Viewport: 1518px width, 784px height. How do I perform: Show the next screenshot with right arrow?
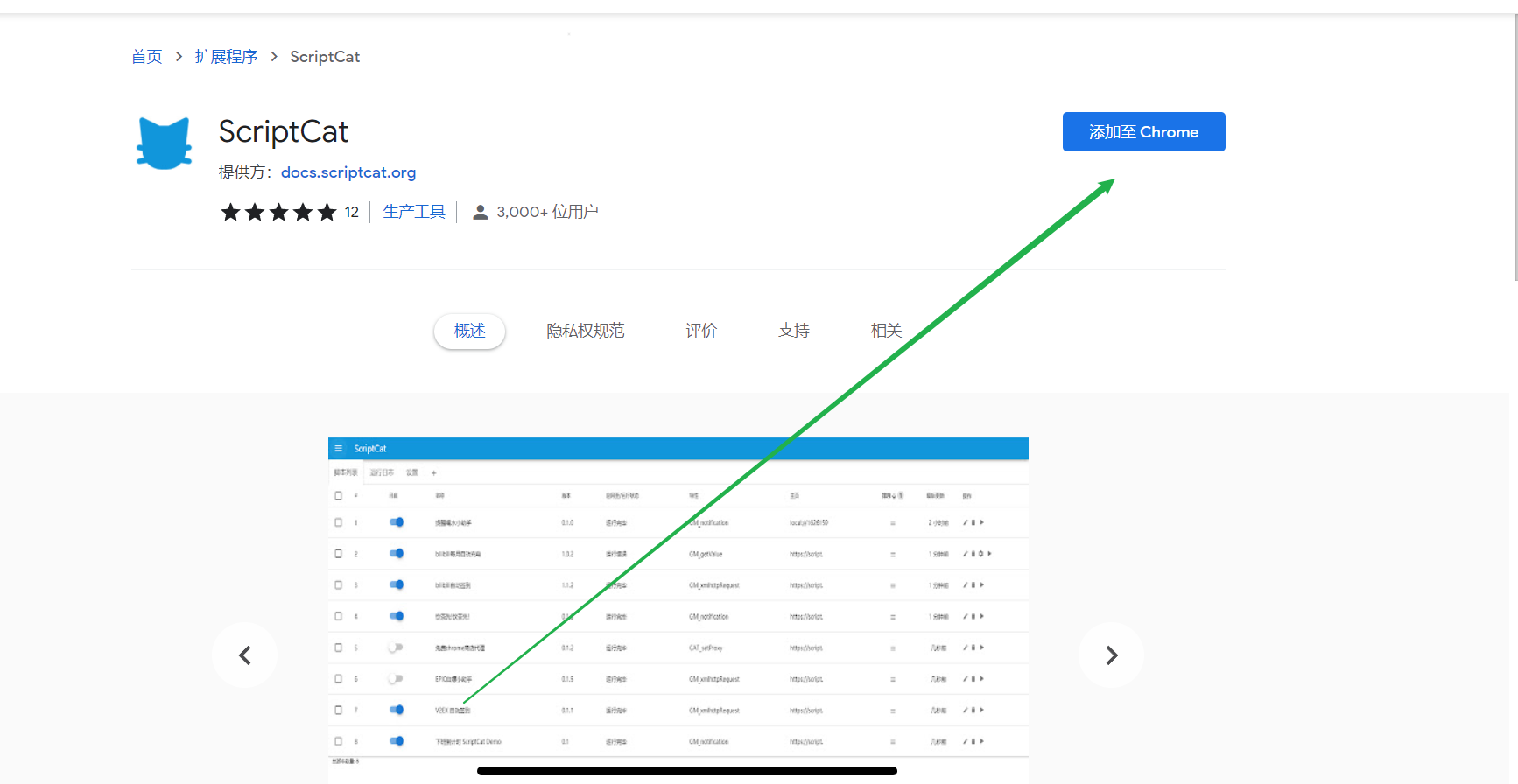[1111, 655]
